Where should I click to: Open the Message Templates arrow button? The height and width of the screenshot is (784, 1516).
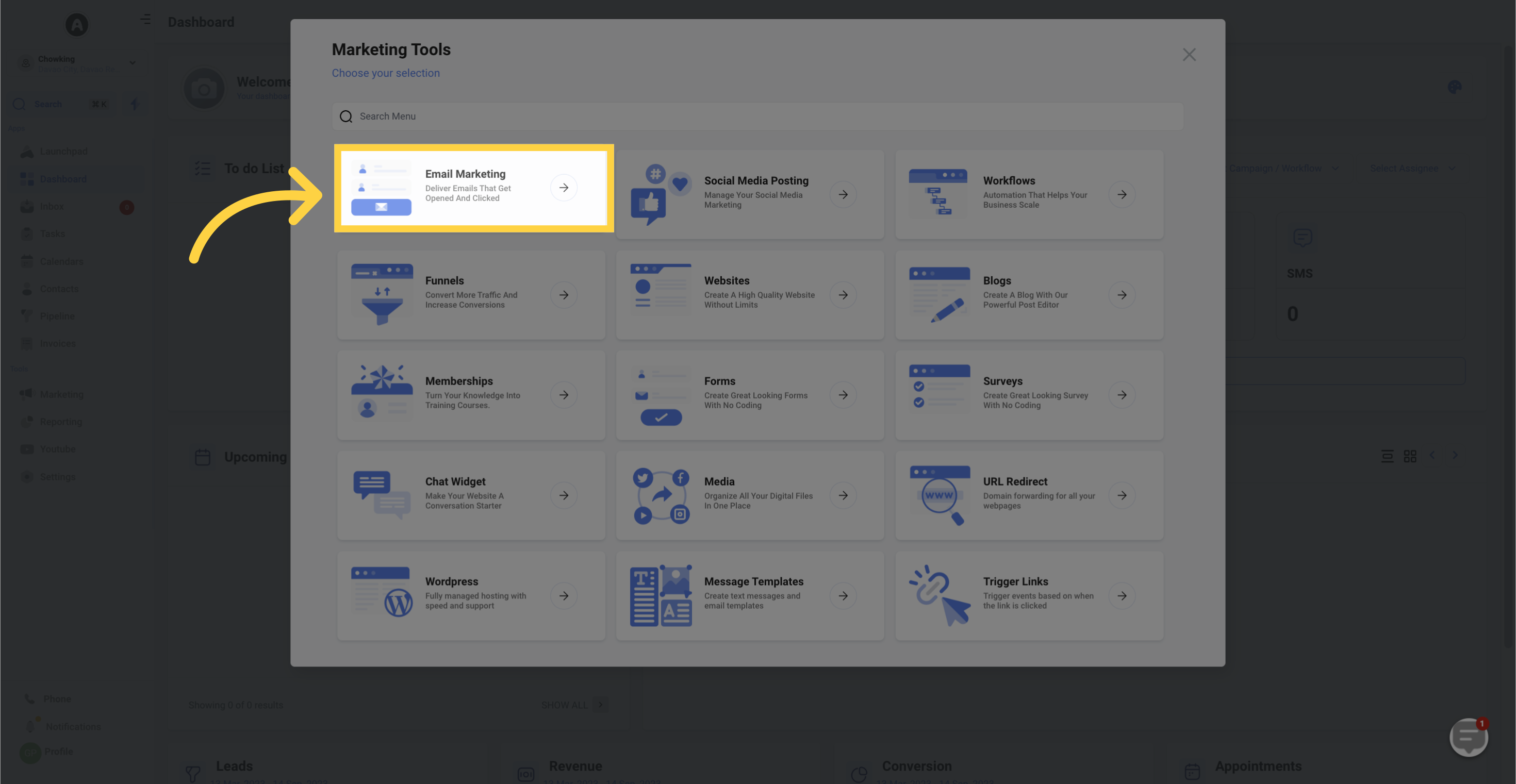pos(843,596)
